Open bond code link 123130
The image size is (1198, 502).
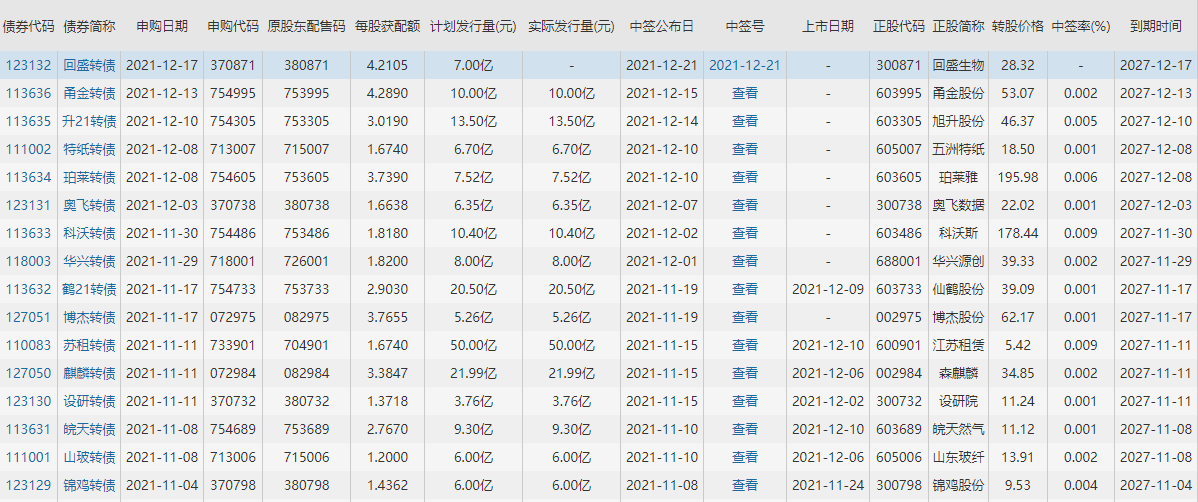28,401
